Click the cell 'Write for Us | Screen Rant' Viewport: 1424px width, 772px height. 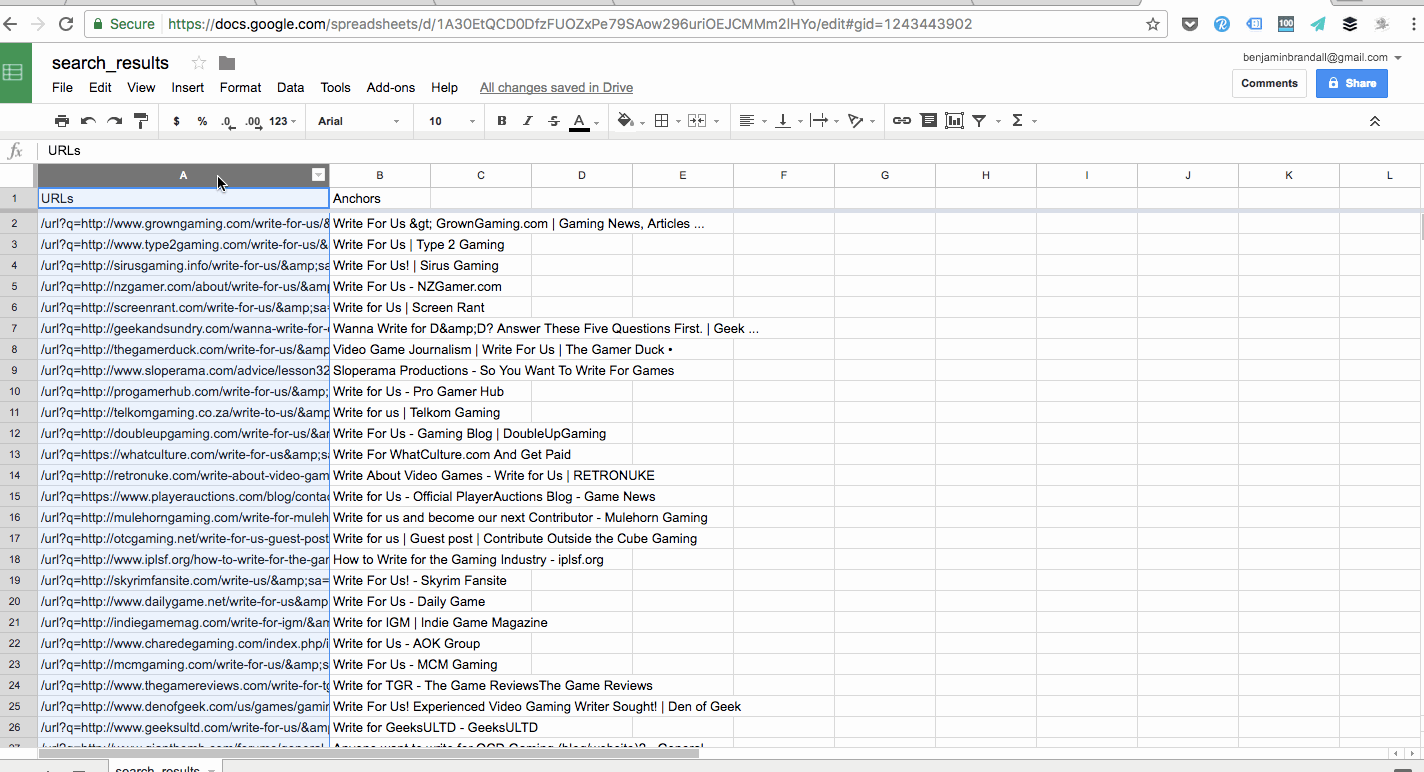[x=380, y=307]
